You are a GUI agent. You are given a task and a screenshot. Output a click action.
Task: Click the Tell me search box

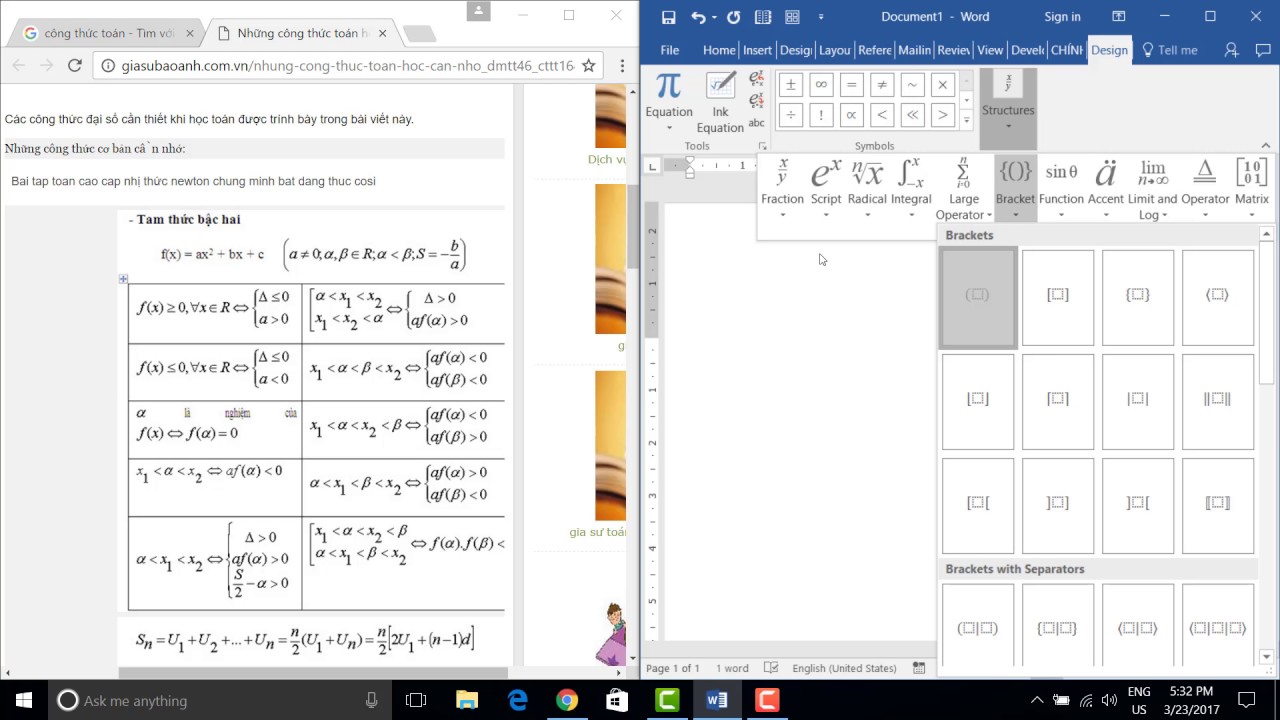1170,50
